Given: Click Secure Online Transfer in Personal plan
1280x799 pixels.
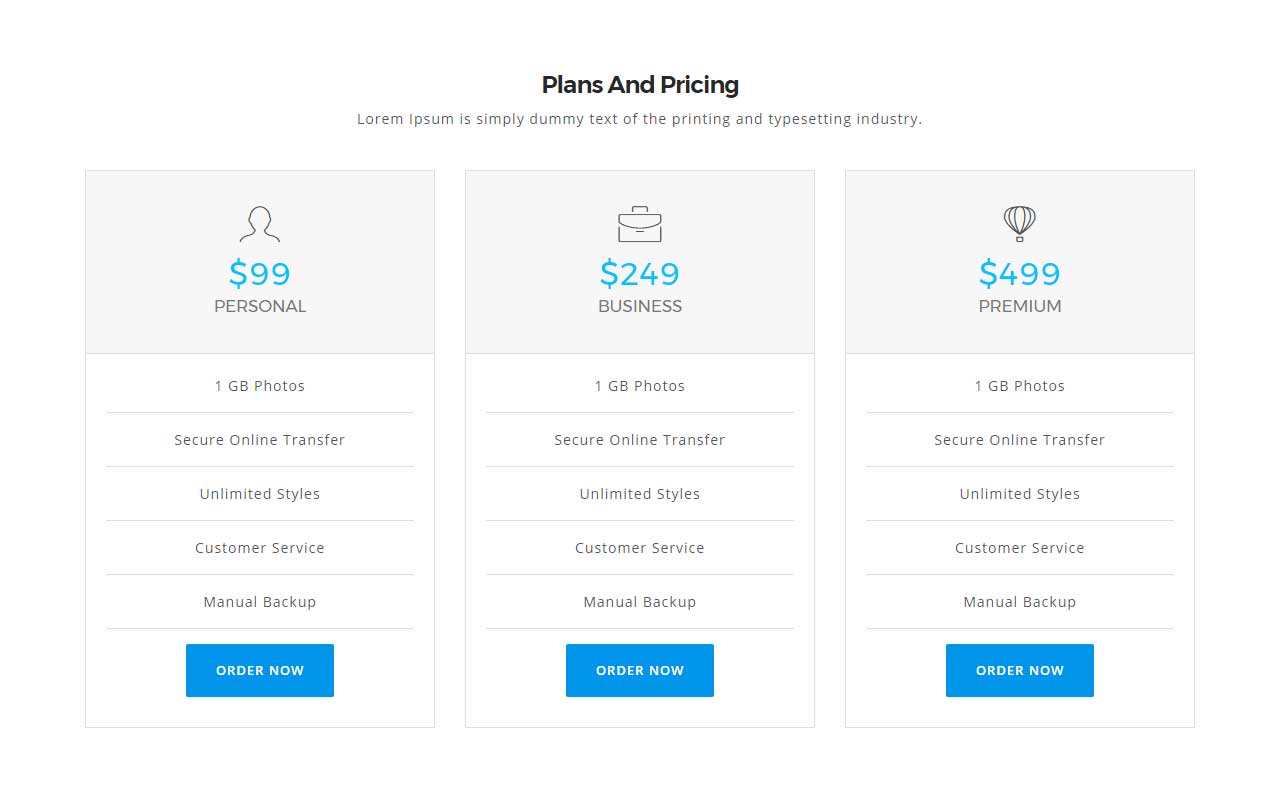Looking at the screenshot, I should 260,440.
